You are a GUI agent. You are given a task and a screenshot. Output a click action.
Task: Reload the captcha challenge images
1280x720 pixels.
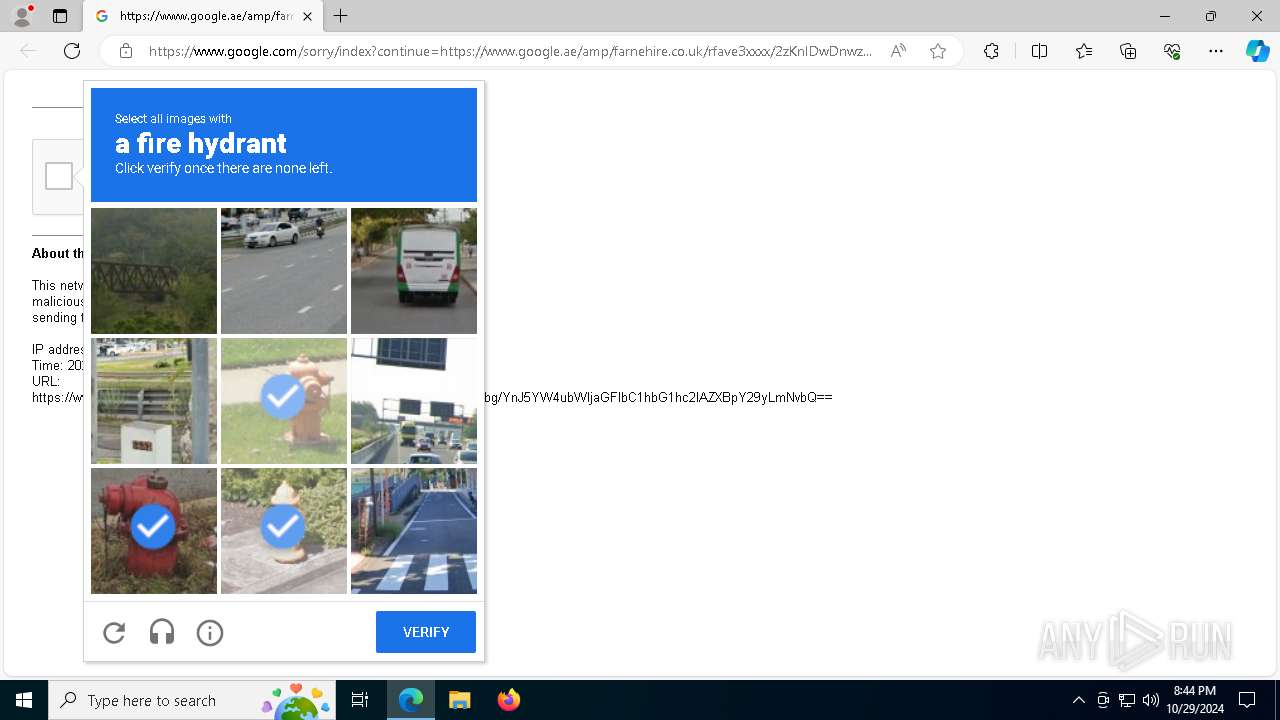pos(114,632)
